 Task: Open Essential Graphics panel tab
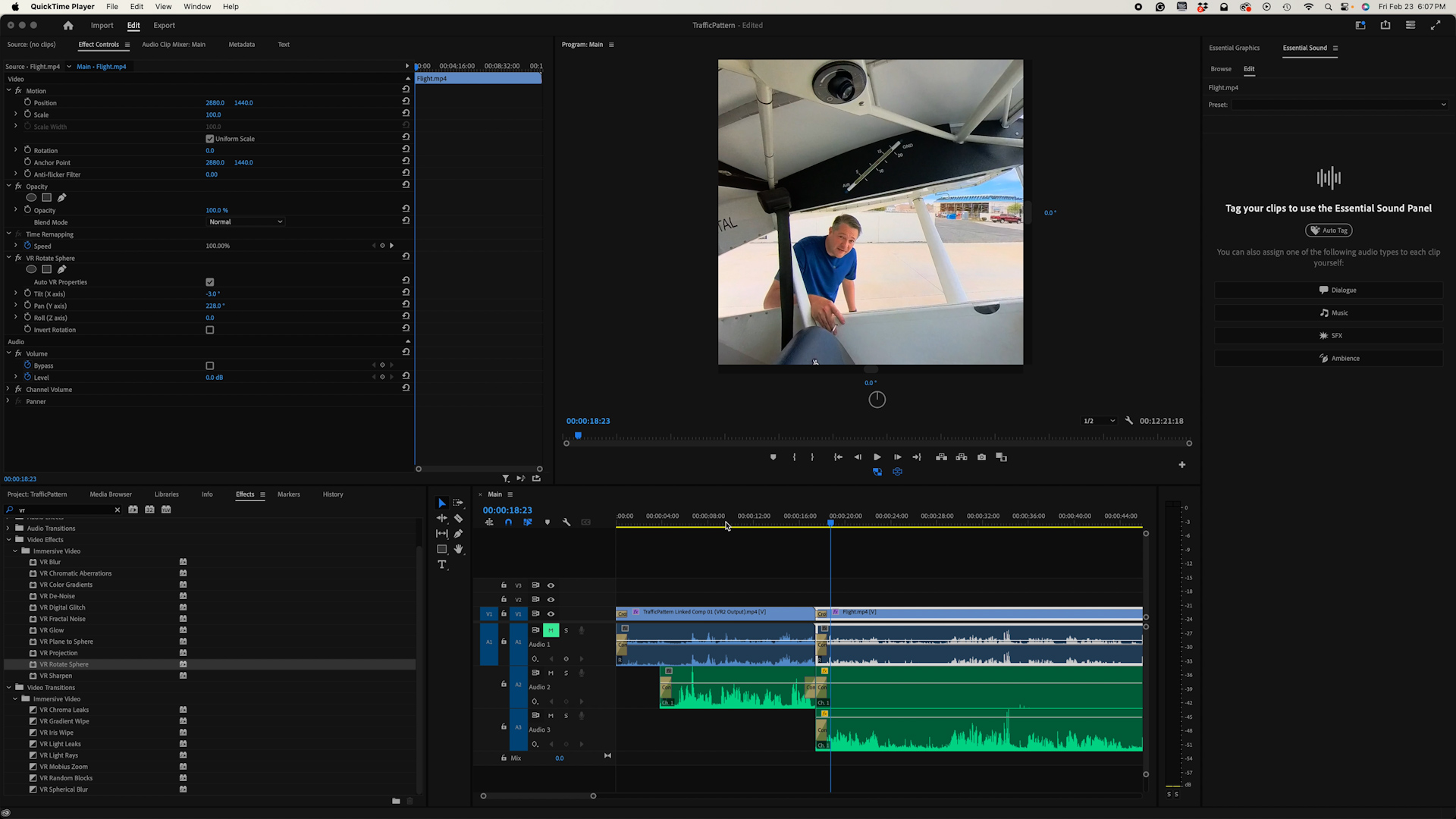pyautogui.click(x=1234, y=48)
